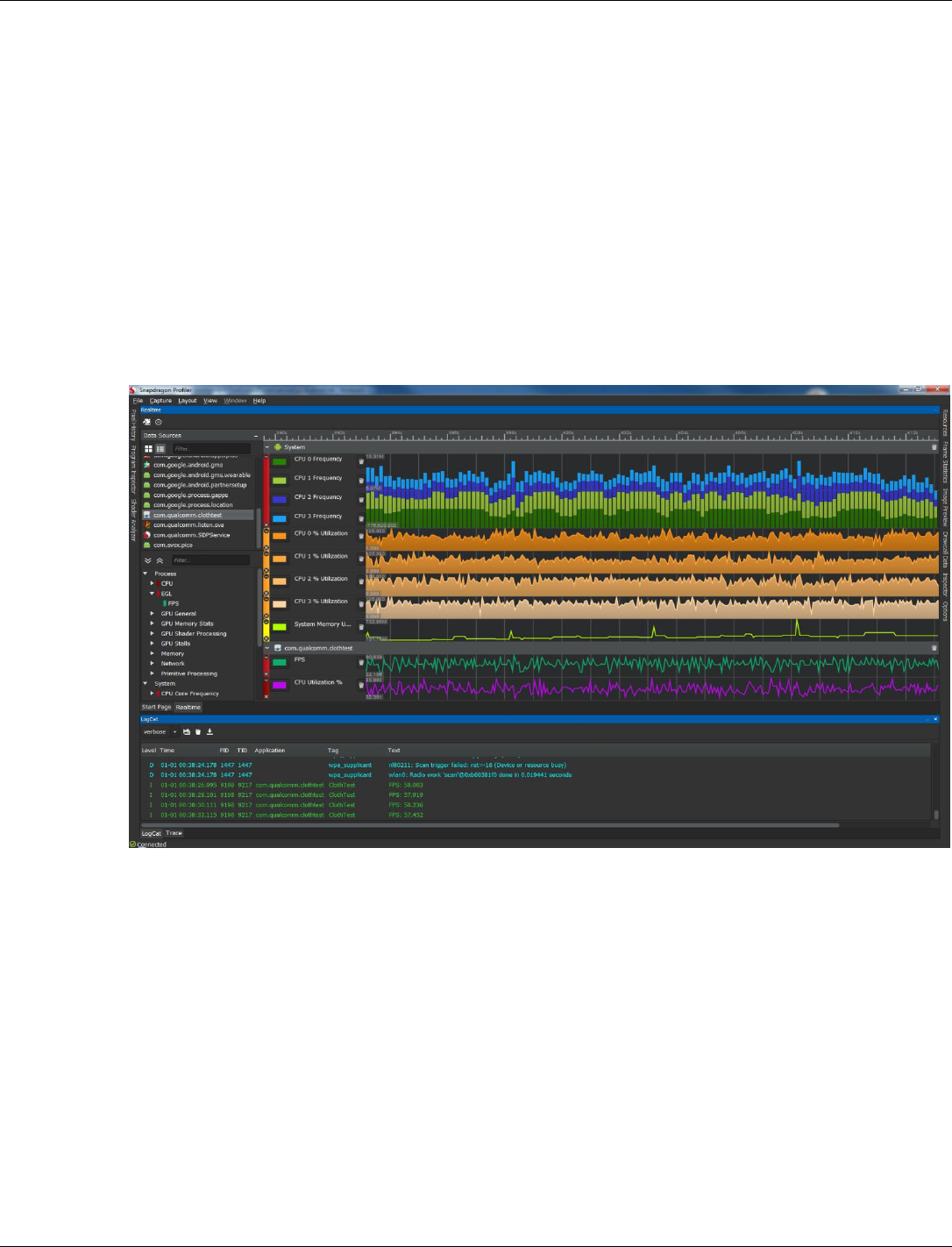The image size is (952, 1247).
Task: Switch to the Start Page tab
Action: pyautogui.click(x=157, y=707)
